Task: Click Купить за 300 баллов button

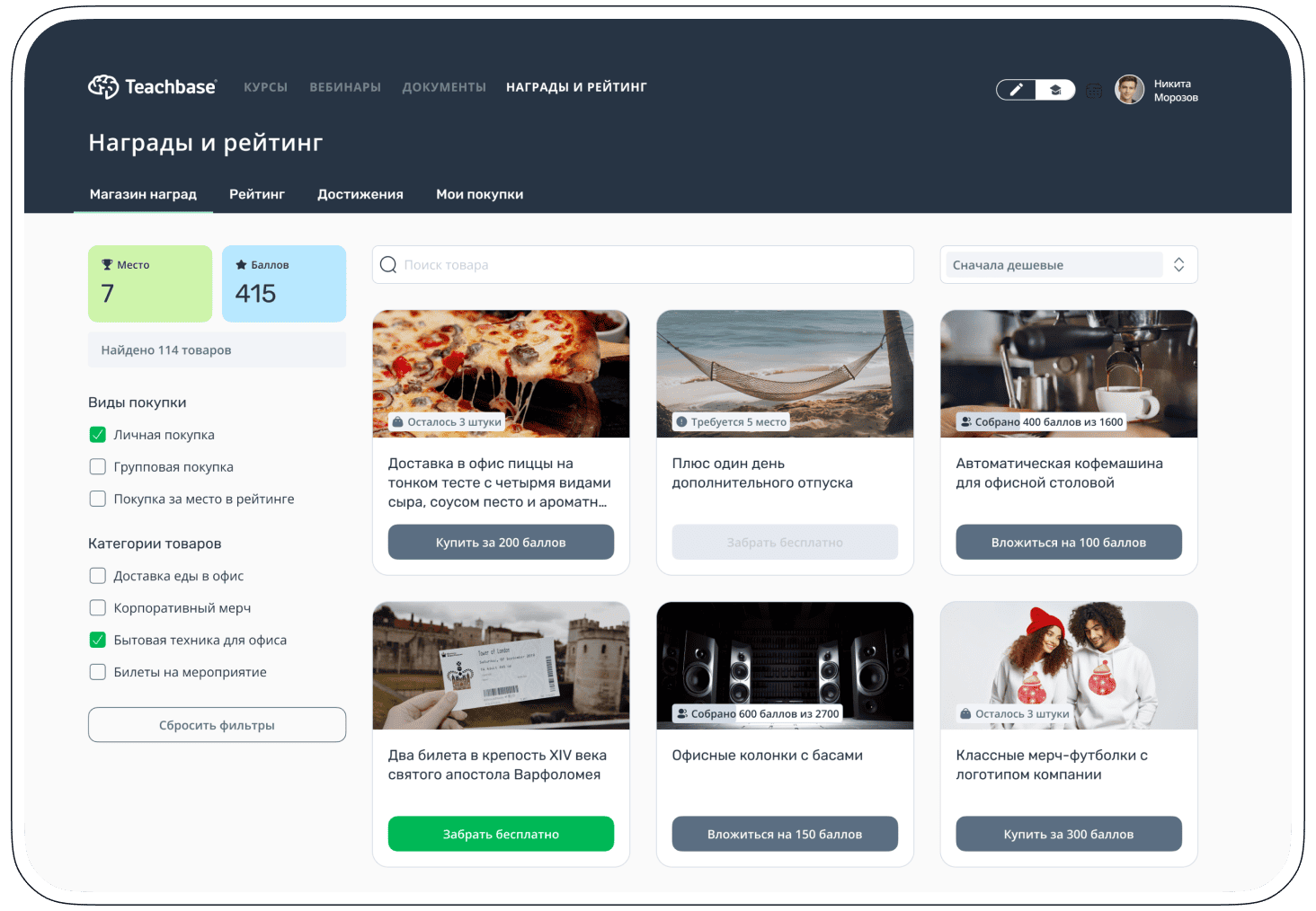Action: 1069,835
